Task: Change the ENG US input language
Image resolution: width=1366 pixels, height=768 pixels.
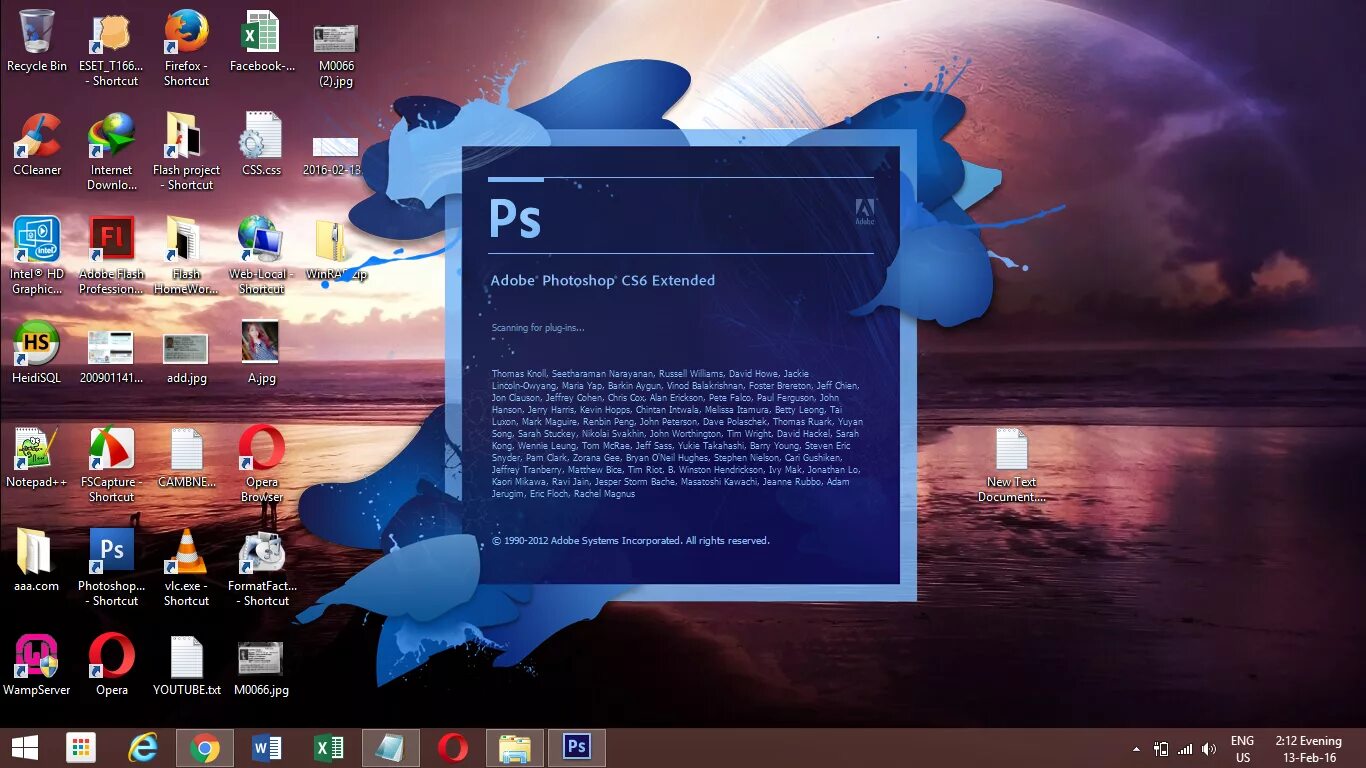Action: (x=1242, y=749)
